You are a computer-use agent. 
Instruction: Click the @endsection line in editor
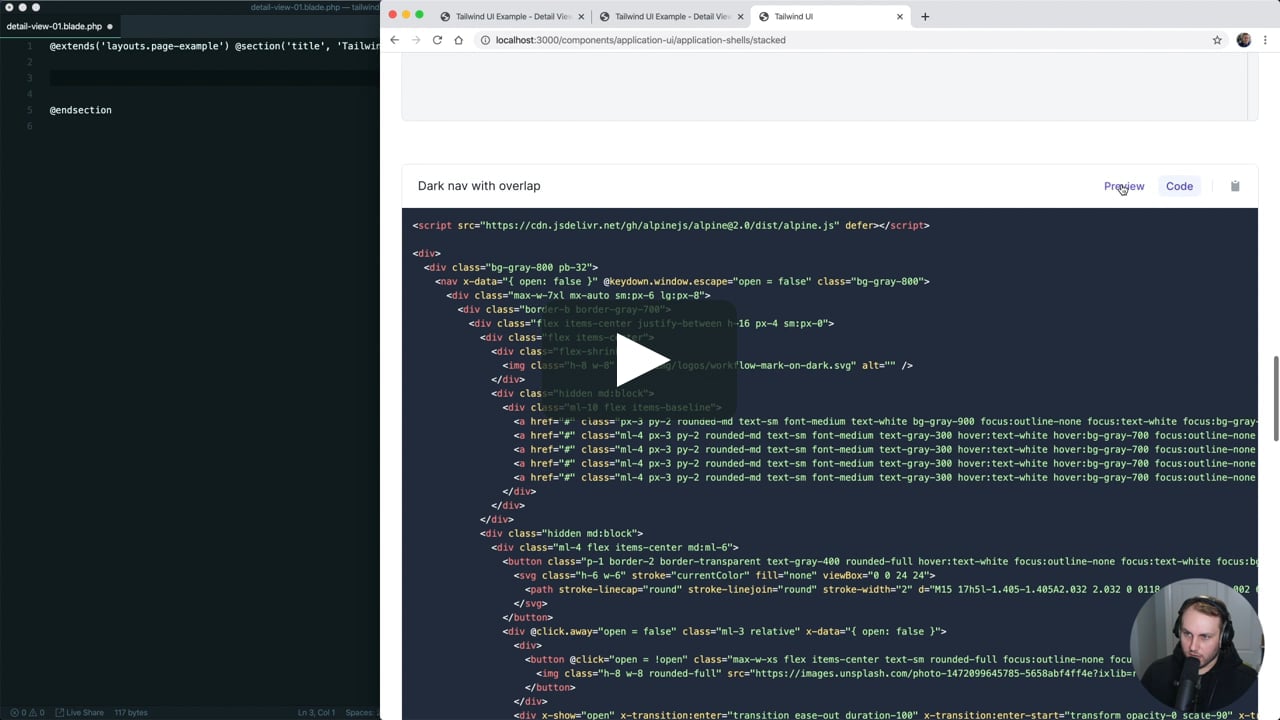click(x=81, y=110)
